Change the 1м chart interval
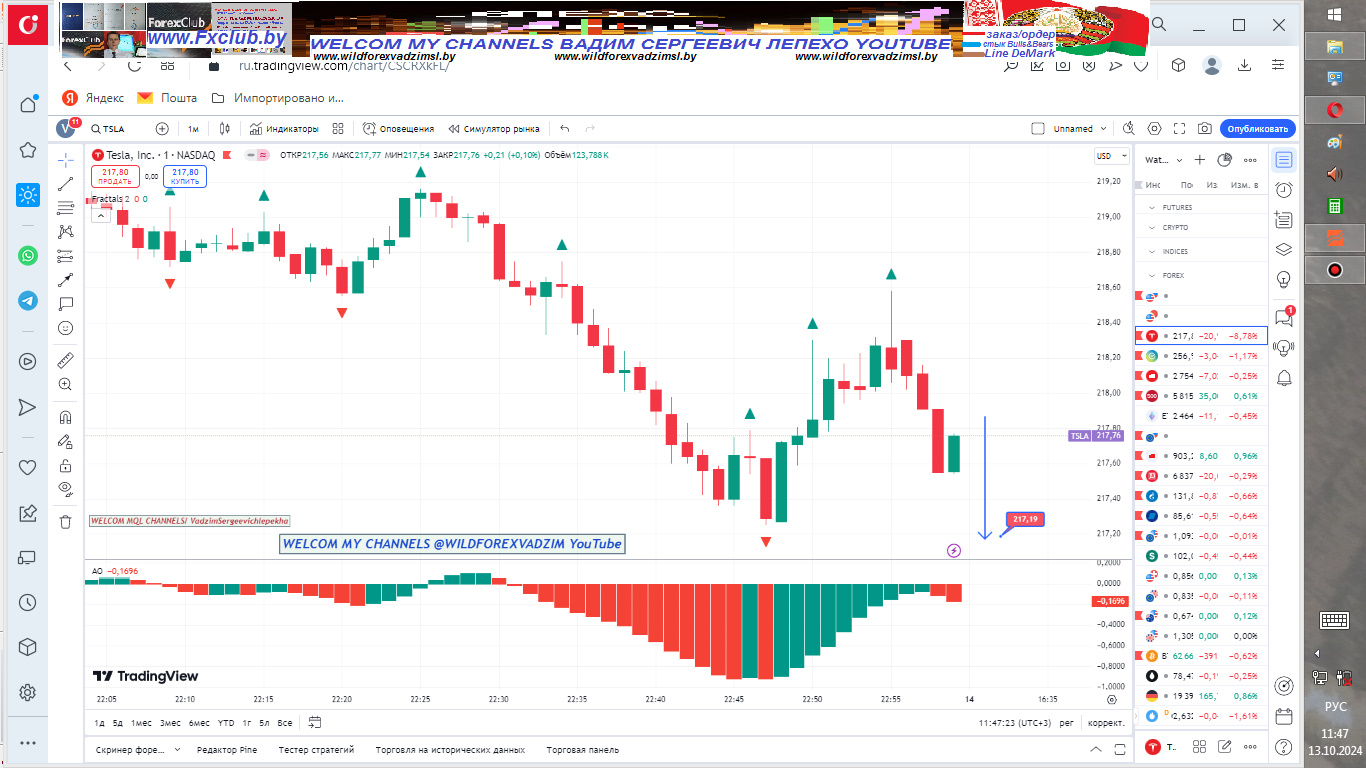The width and height of the screenshot is (1366, 768). (193, 129)
